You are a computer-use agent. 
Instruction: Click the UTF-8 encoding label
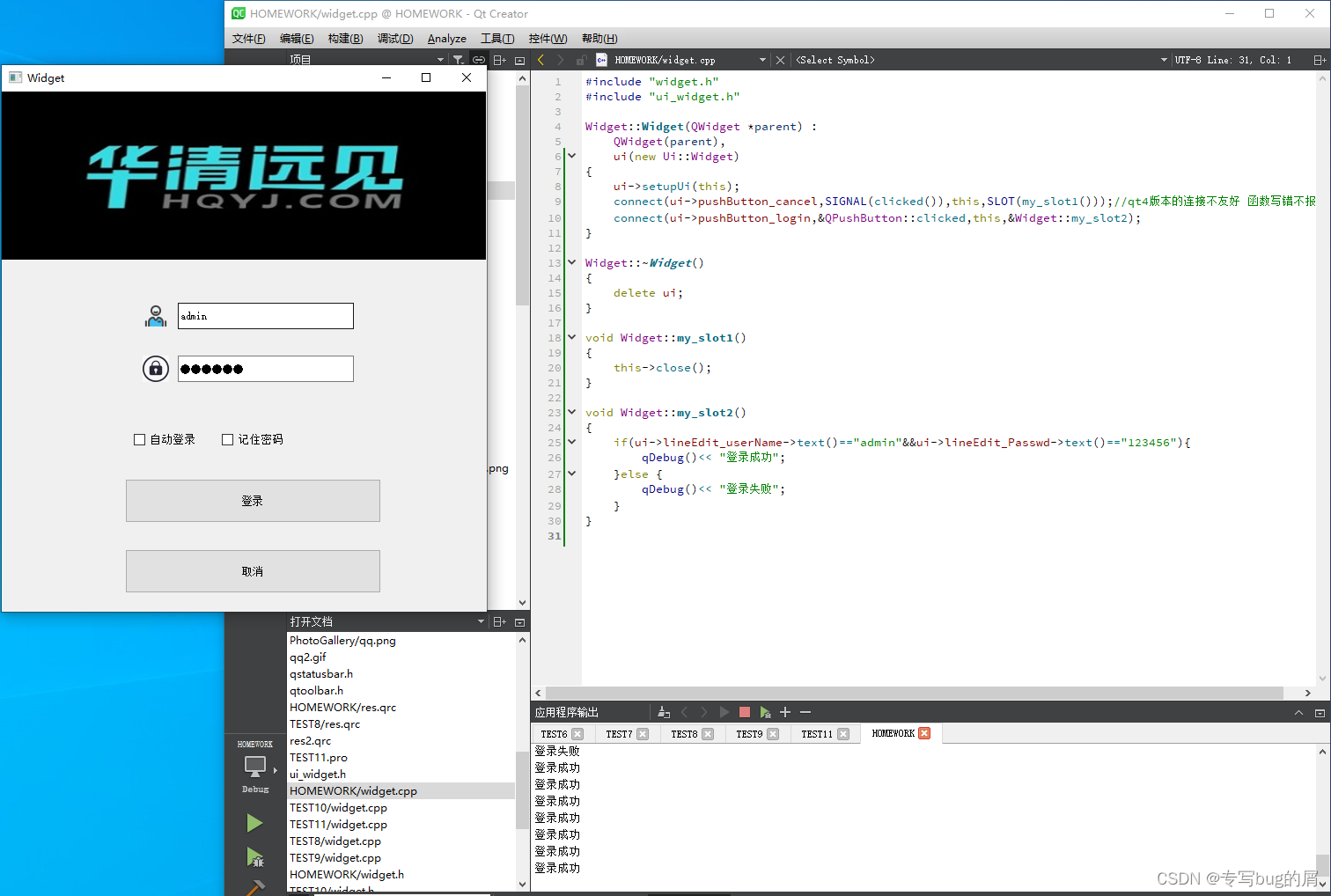coord(1188,60)
